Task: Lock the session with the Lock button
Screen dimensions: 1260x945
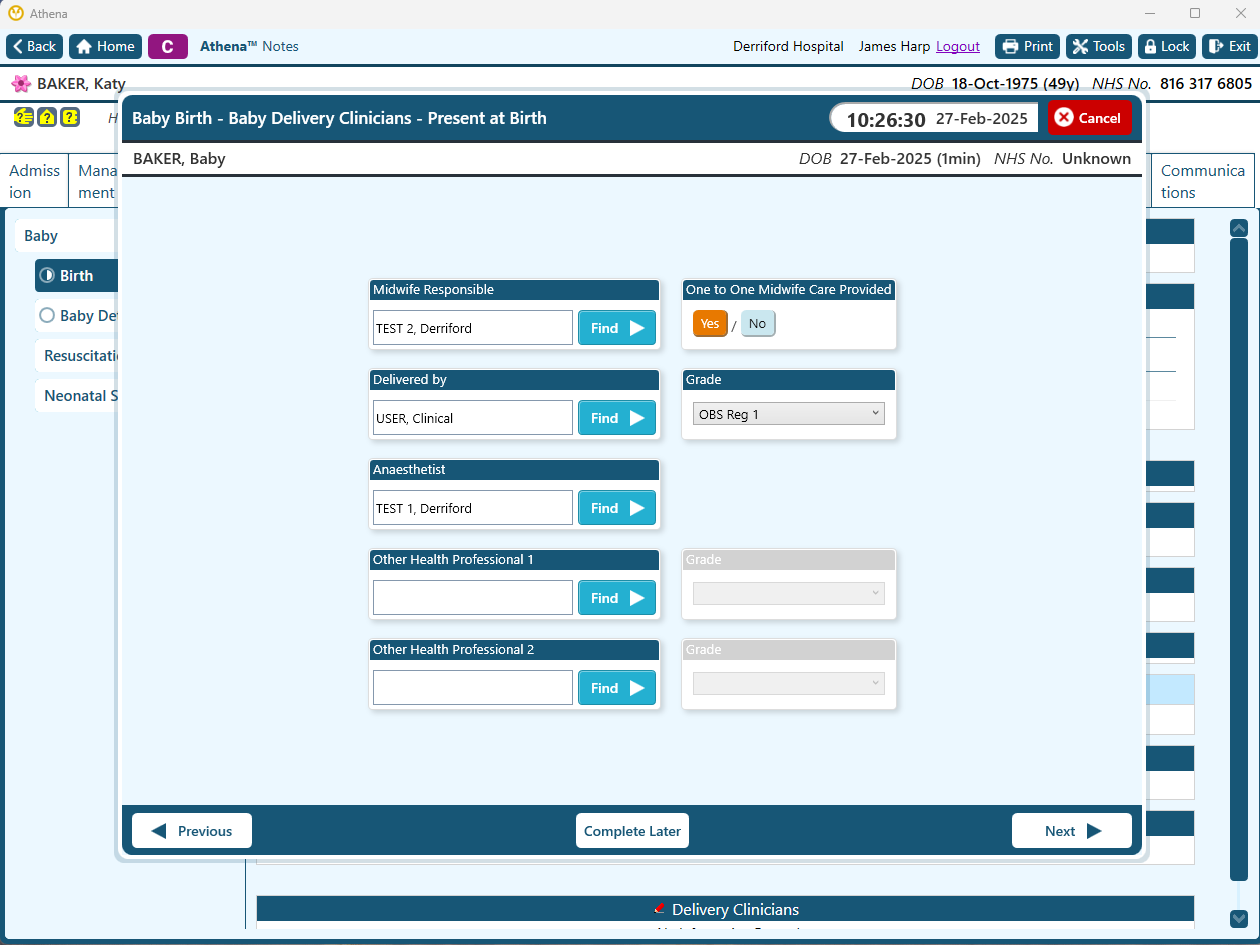Action: point(1166,46)
